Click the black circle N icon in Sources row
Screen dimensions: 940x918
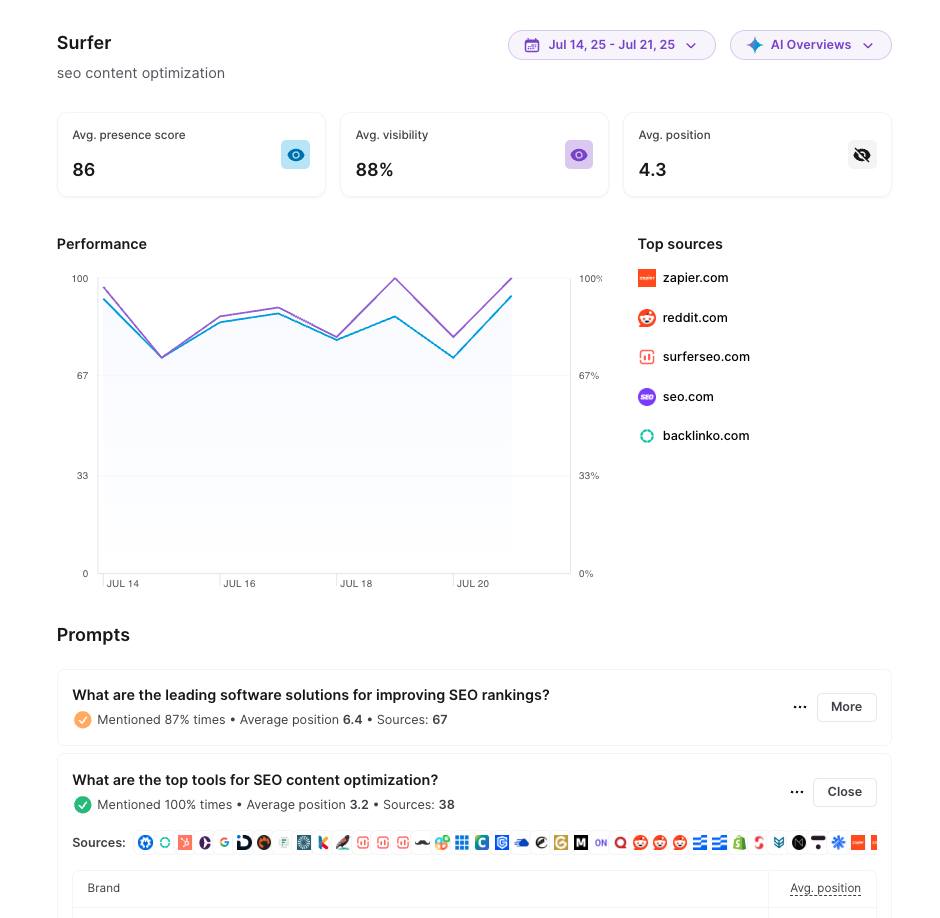[x=799, y=842]
